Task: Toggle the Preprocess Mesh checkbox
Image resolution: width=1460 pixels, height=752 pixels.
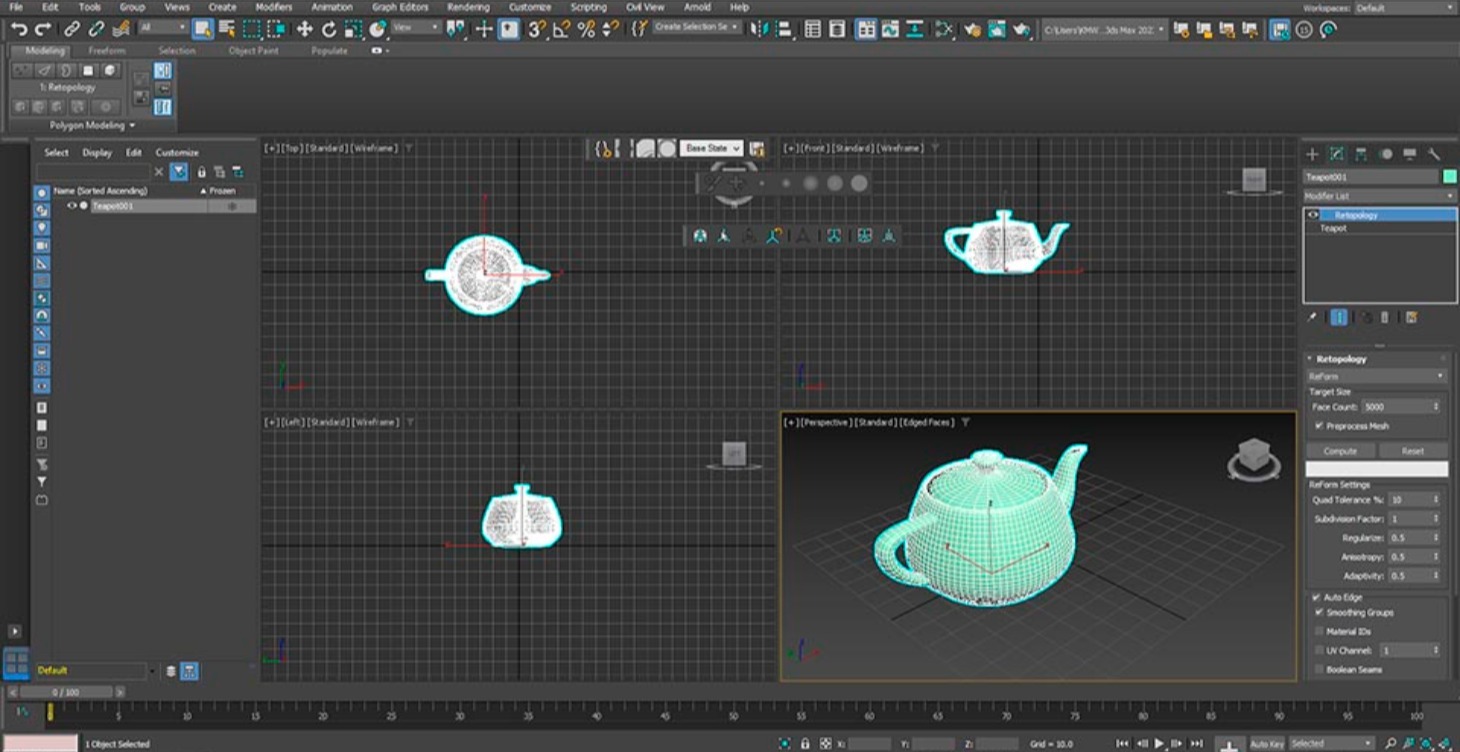Action: pos(1320,426)
